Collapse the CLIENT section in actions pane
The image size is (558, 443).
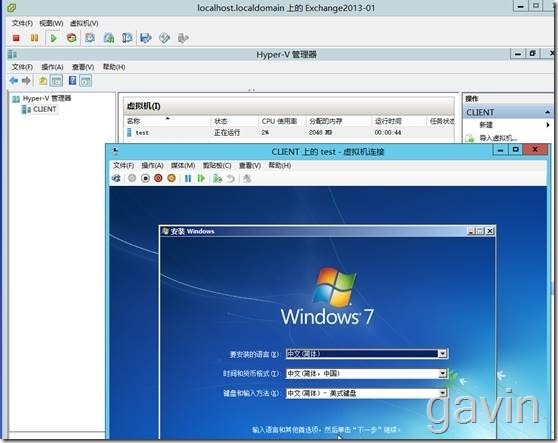coord(548,112)
